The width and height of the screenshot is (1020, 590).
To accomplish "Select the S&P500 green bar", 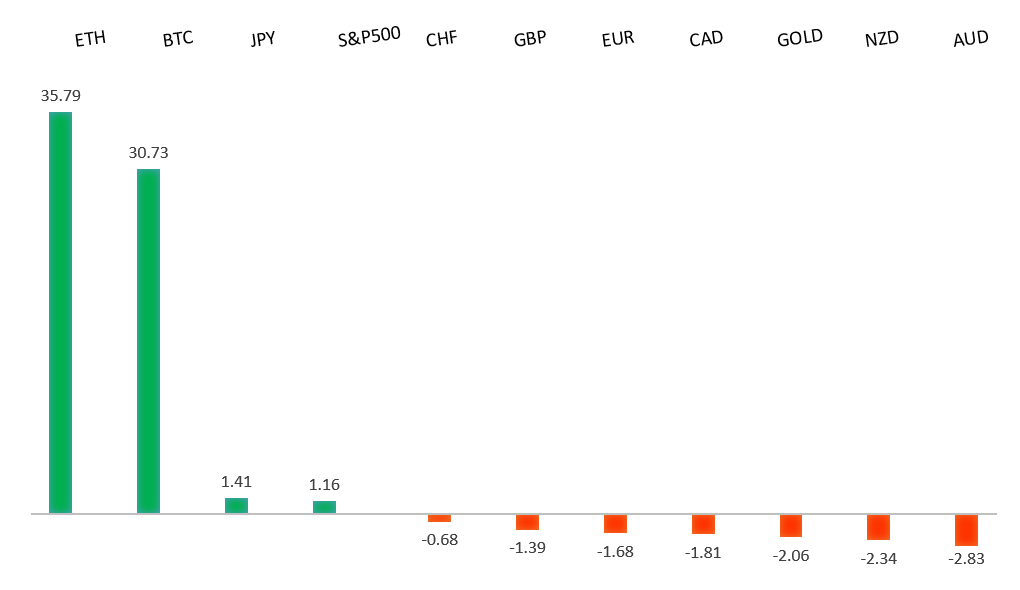I will point(324,507).
